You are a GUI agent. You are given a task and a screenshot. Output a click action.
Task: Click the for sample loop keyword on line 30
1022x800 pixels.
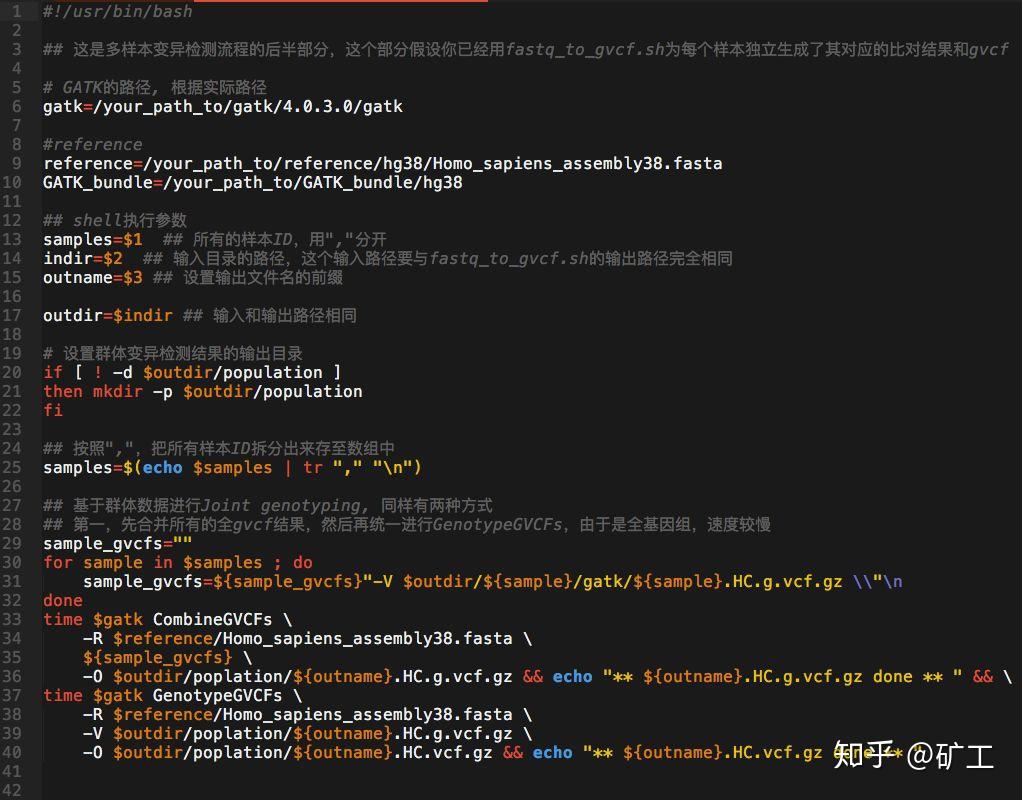[54, 562]
